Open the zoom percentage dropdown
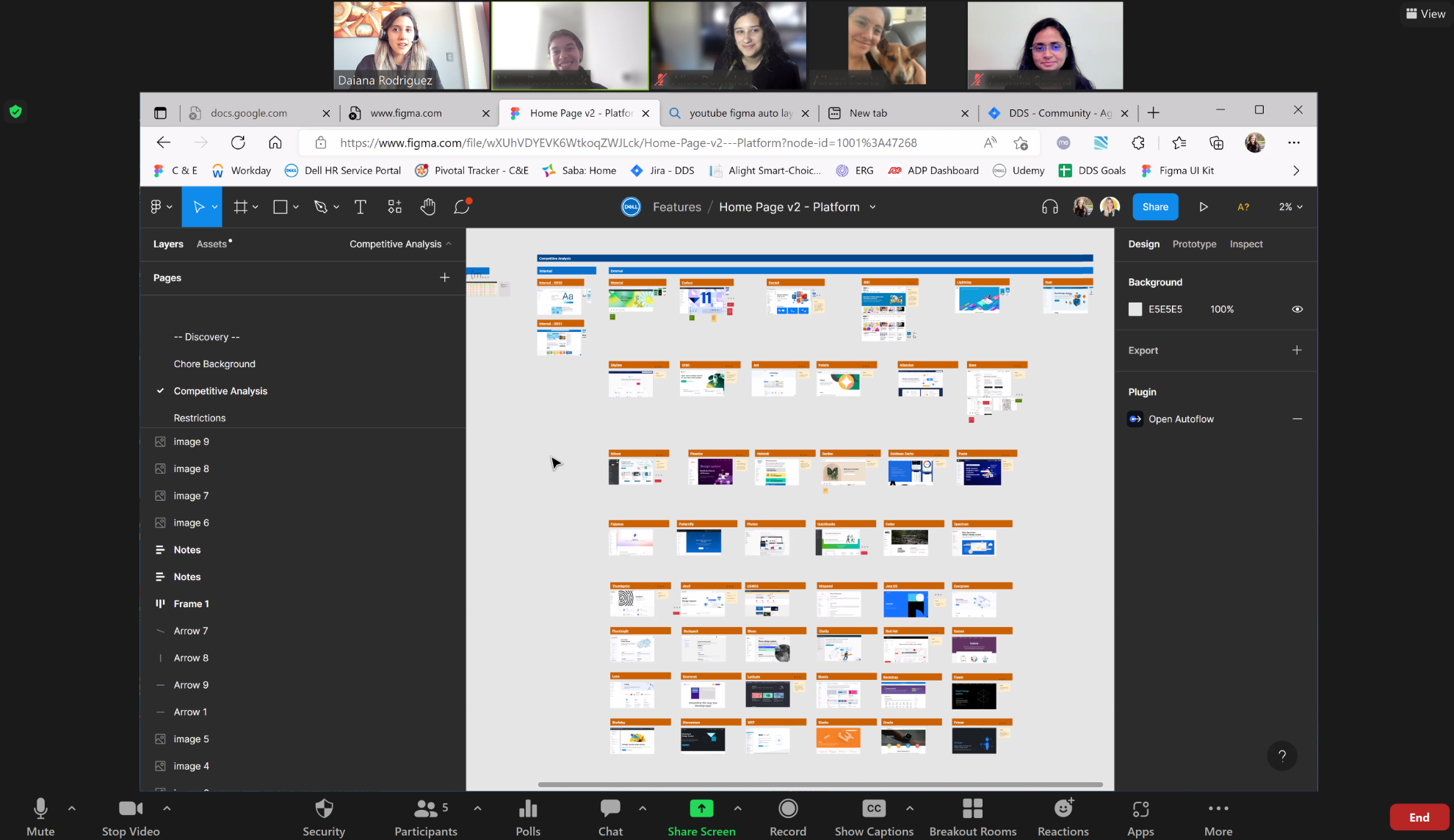1454x840 pixels. pyautogui.click(x=1290, y=207)
